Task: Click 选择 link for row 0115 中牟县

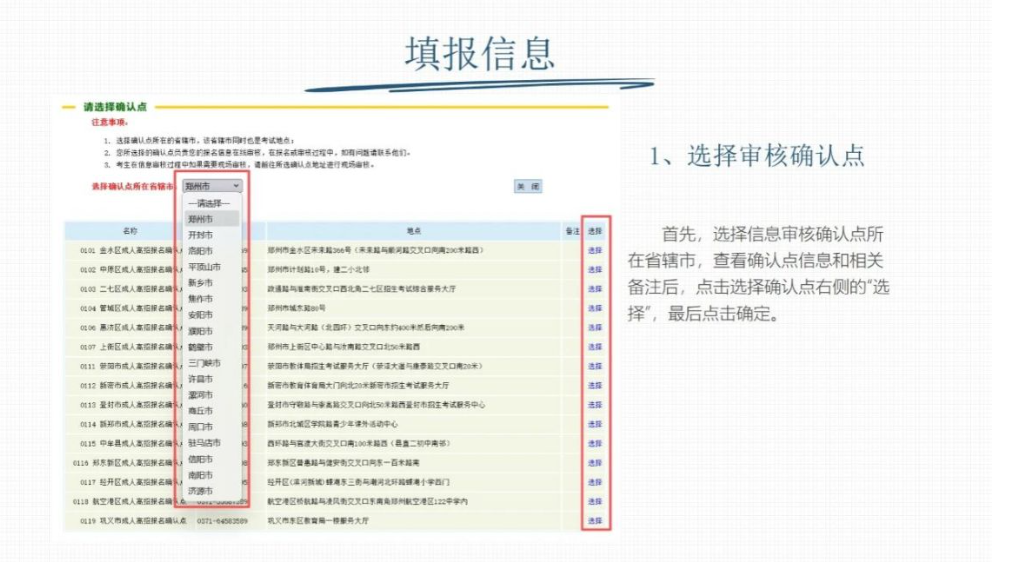Action: (595, 444)
